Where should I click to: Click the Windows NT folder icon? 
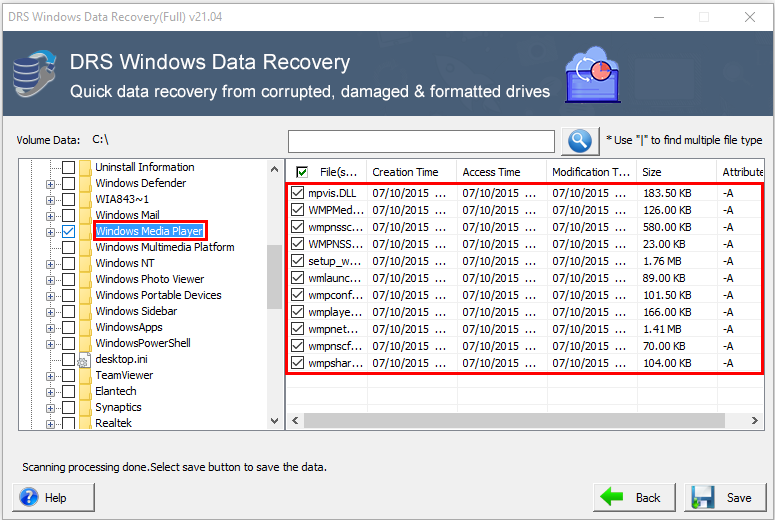pyautogui.click(x=86, y=263)
